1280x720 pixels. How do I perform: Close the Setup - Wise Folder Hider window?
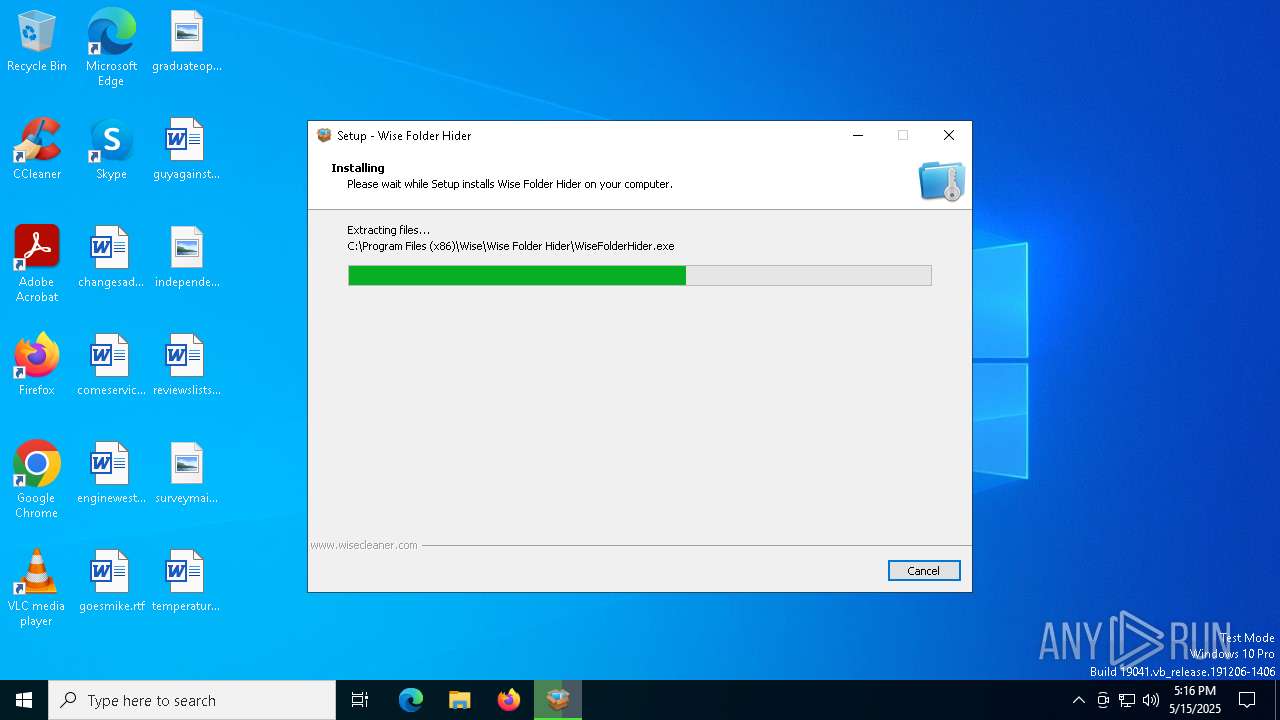949,135
